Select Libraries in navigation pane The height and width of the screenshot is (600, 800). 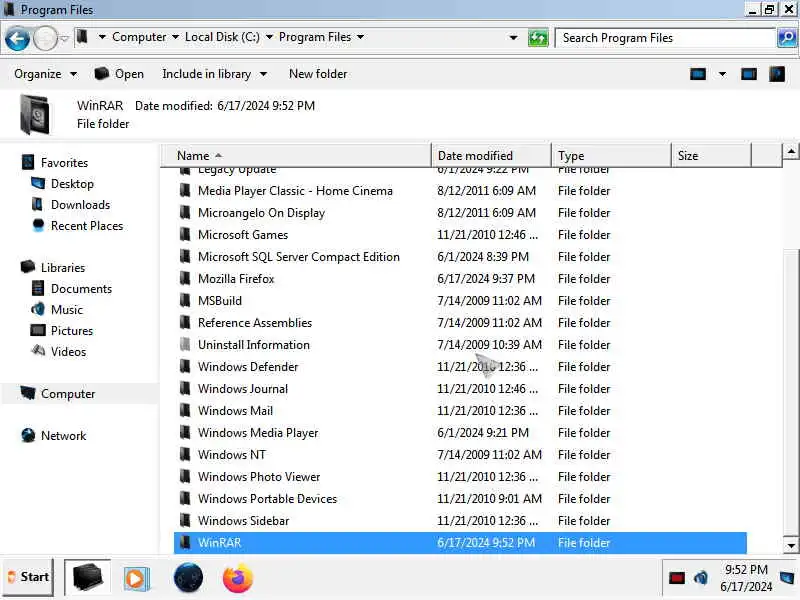63,267
